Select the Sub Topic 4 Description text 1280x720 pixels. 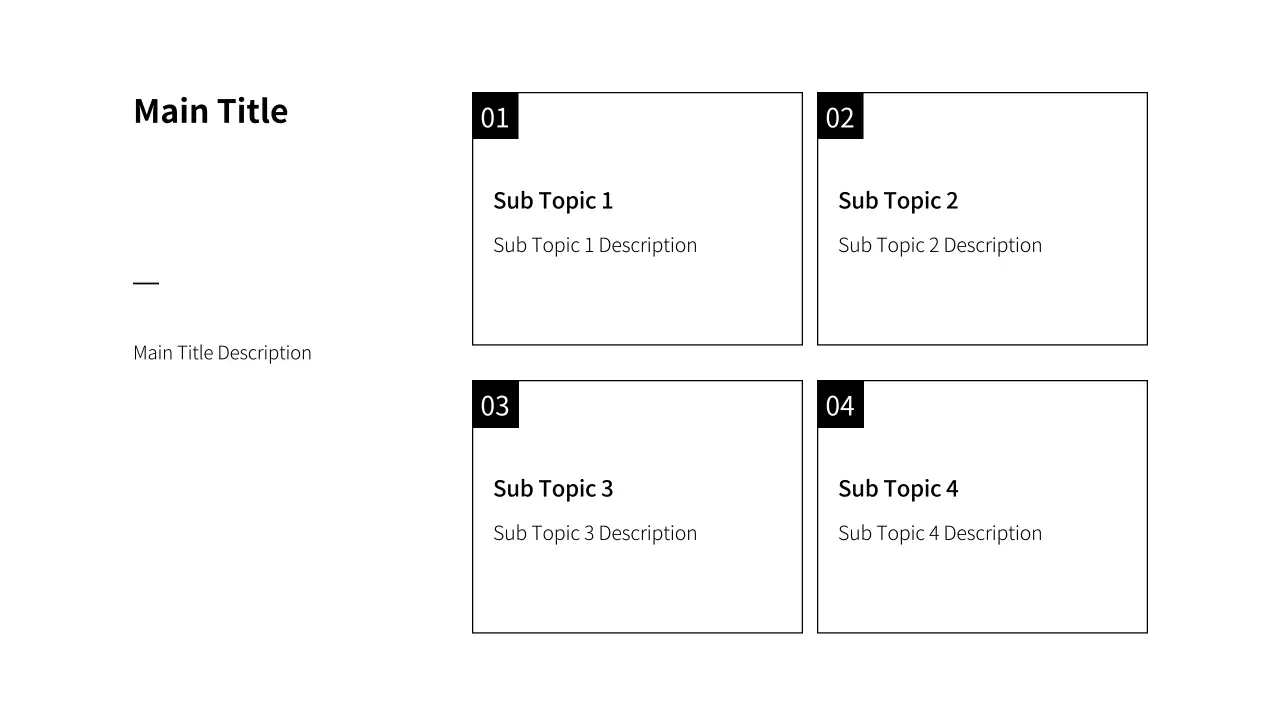point(940,534)
